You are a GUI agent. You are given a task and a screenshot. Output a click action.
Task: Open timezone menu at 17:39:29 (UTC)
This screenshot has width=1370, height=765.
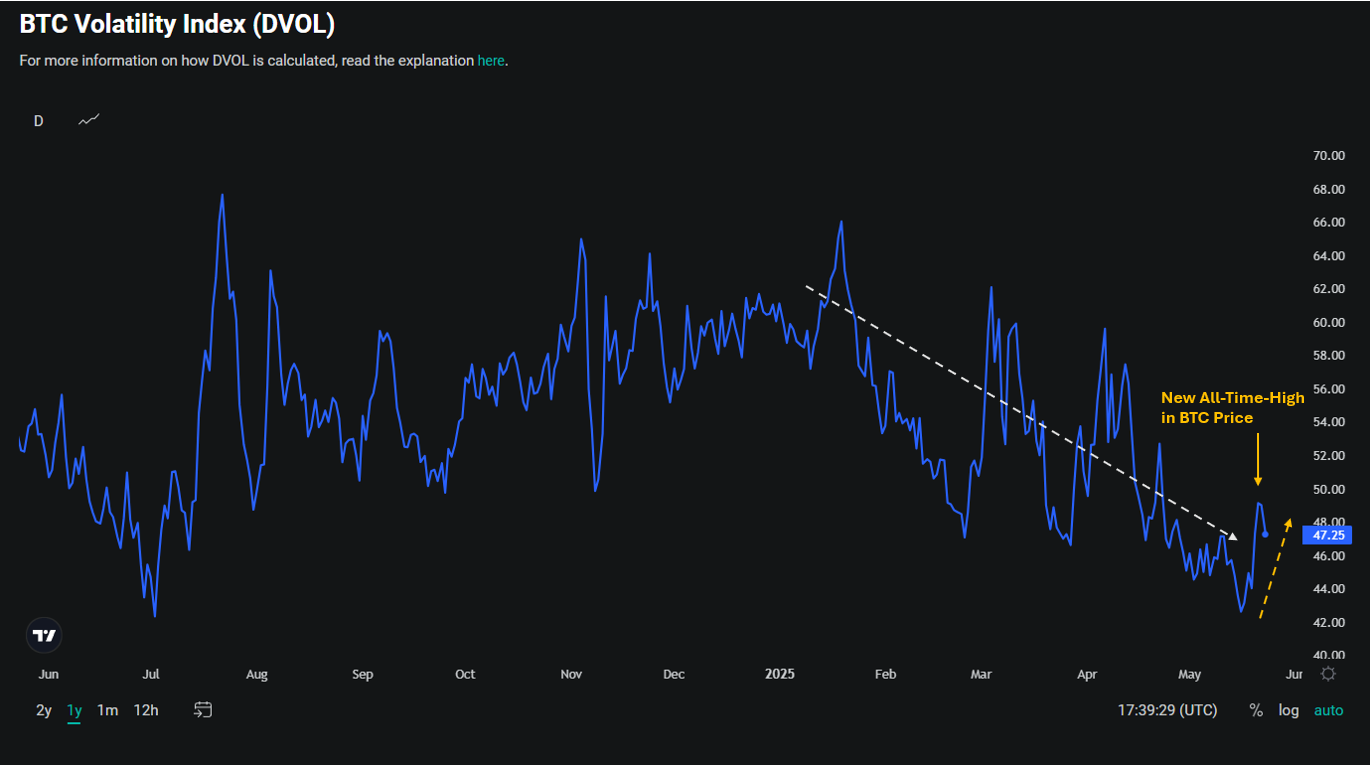coord(1168,710)
